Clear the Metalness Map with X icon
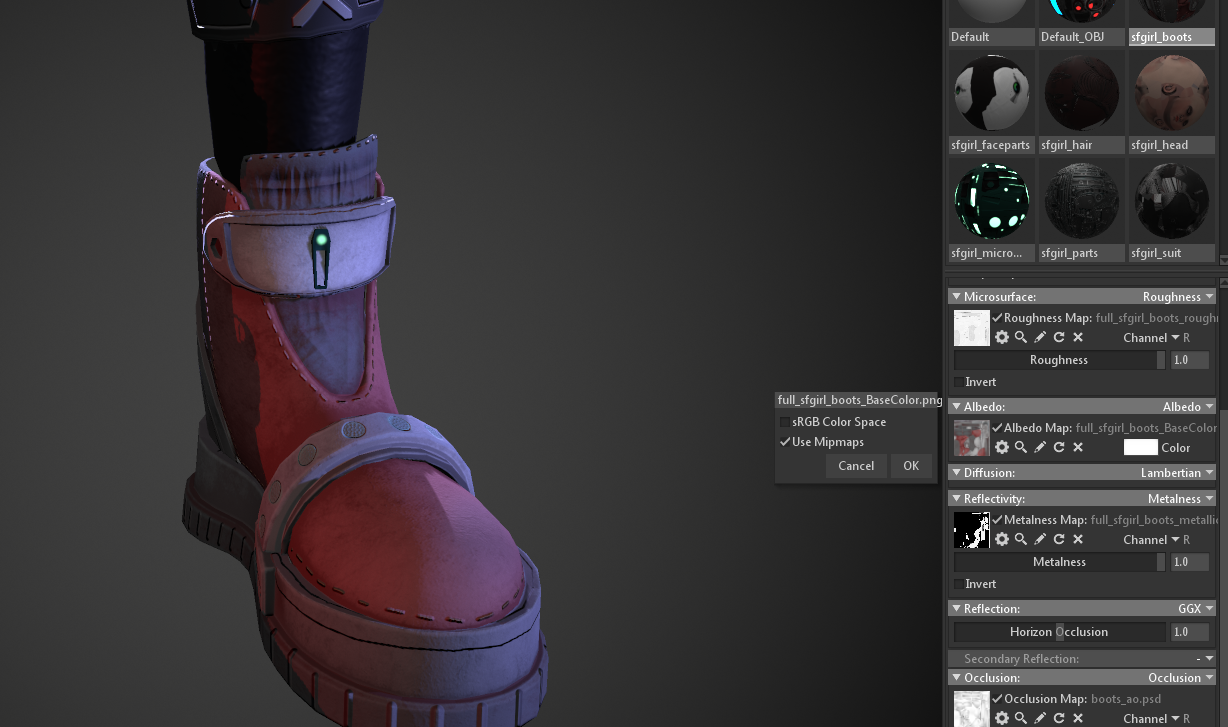 tap(1078, 540)
